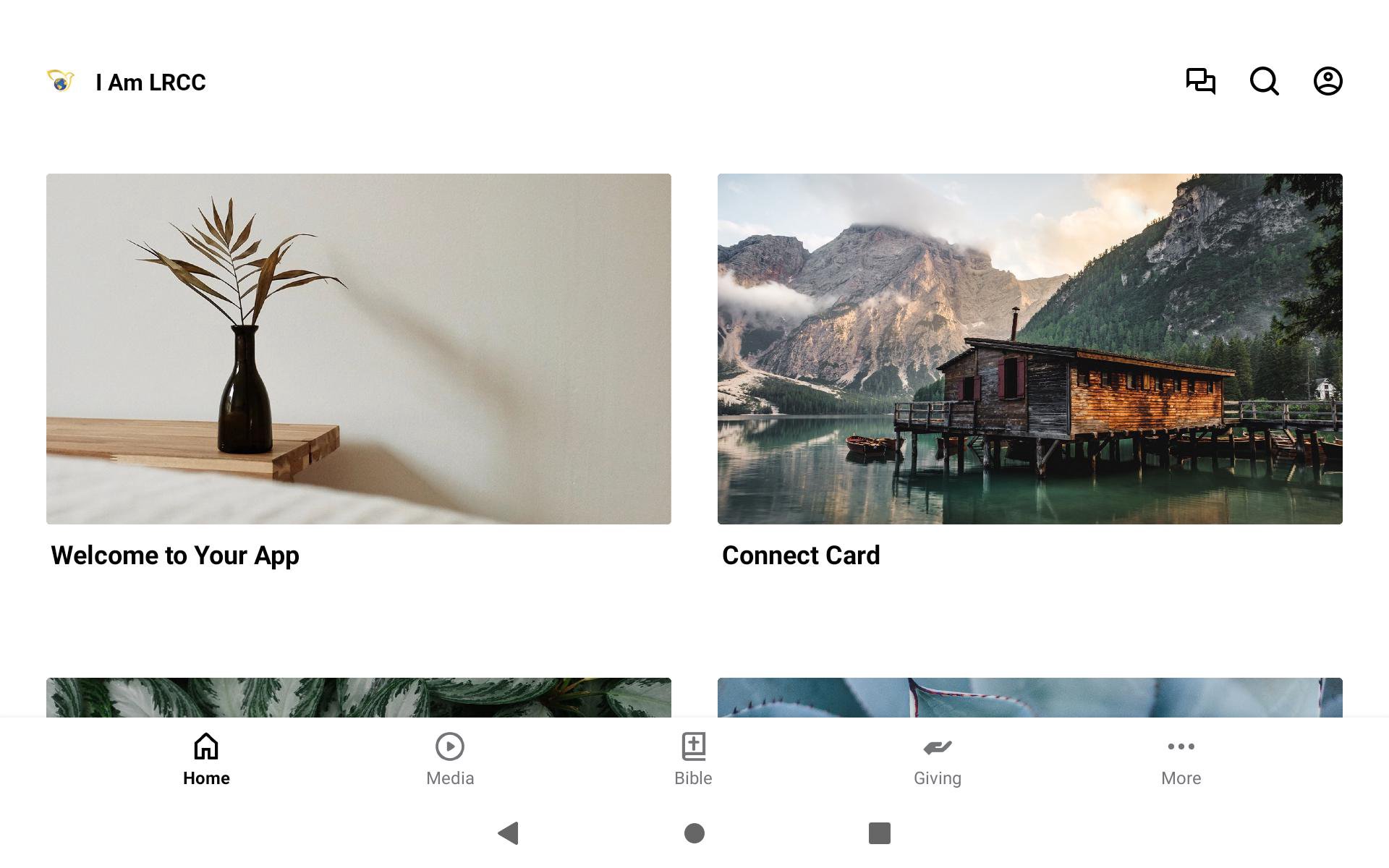Tap the Home house icon
The image size is (1389, 868).
(x=206, y=746)
